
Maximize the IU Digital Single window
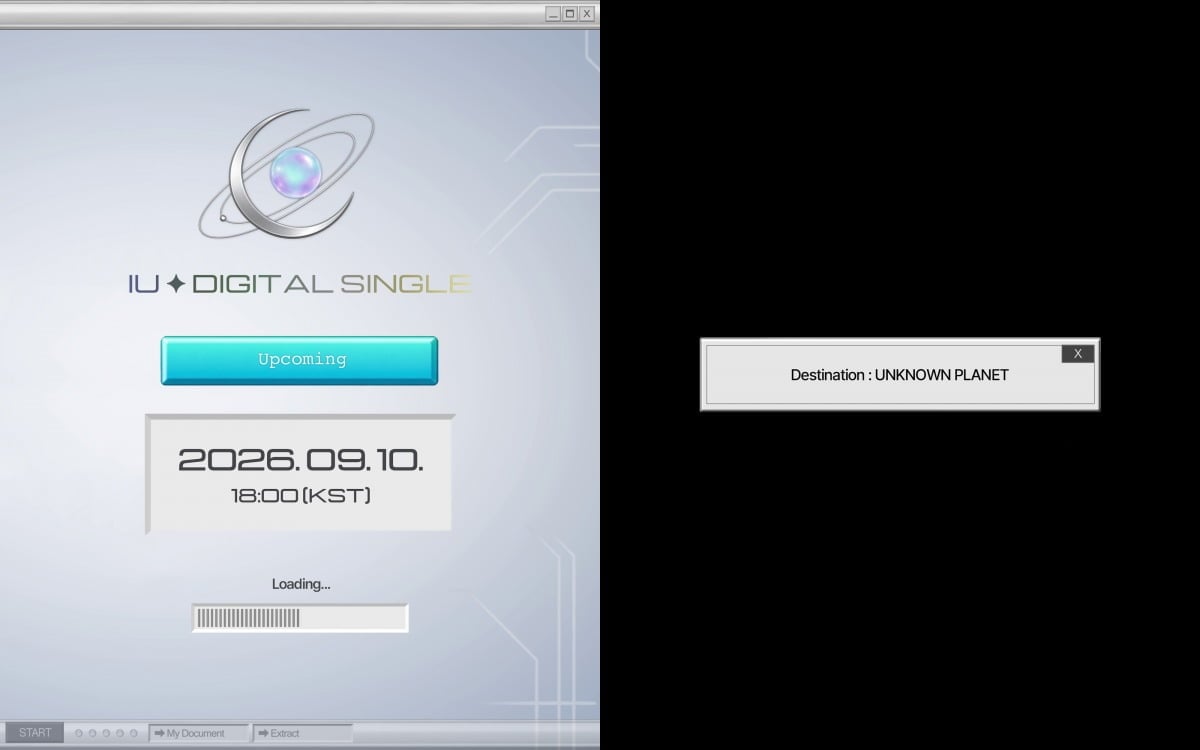coord(570,14)
